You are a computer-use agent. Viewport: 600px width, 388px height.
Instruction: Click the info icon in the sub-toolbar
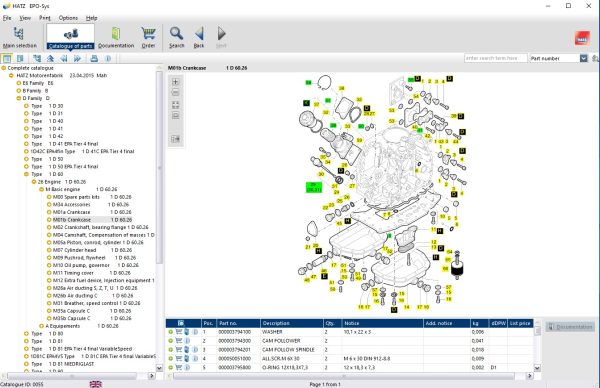pyautogui.click(x=108, y=59)
